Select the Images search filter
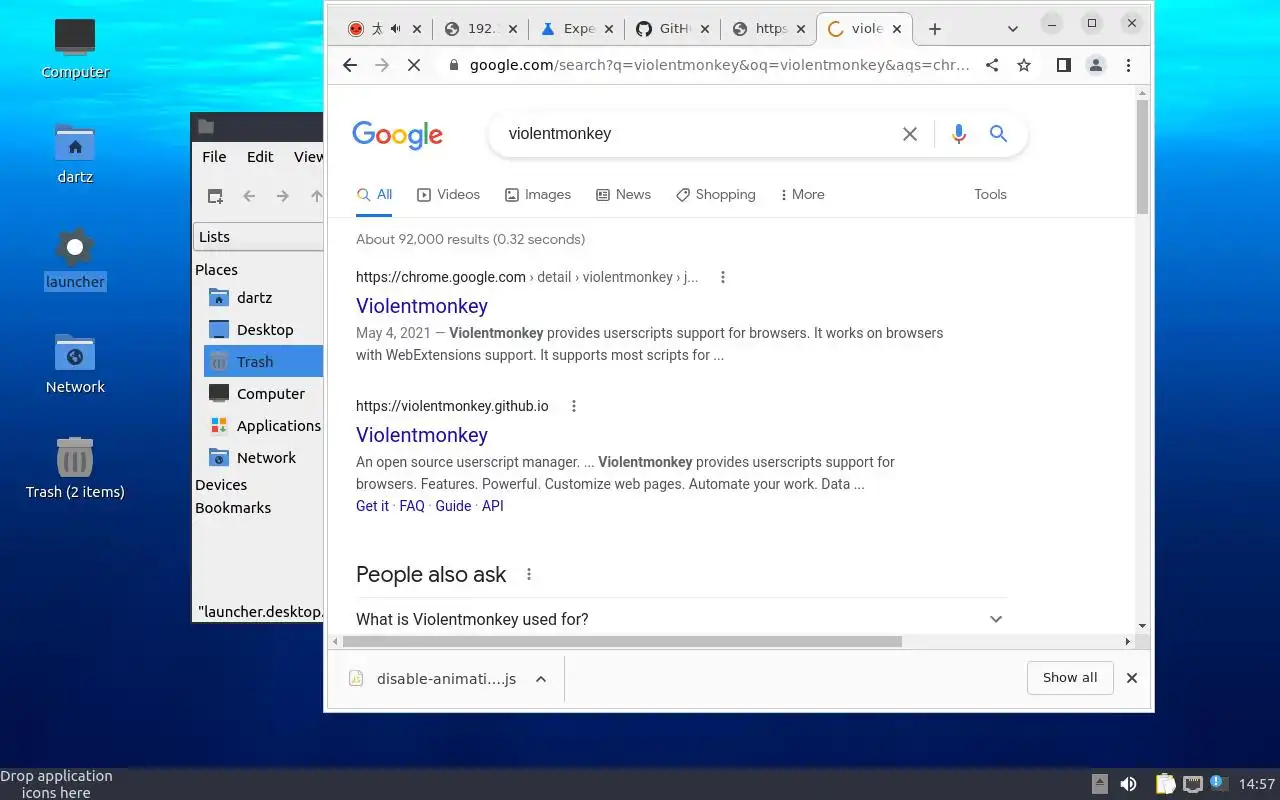This screenshot has width=1280, height=800. point(538,195)
